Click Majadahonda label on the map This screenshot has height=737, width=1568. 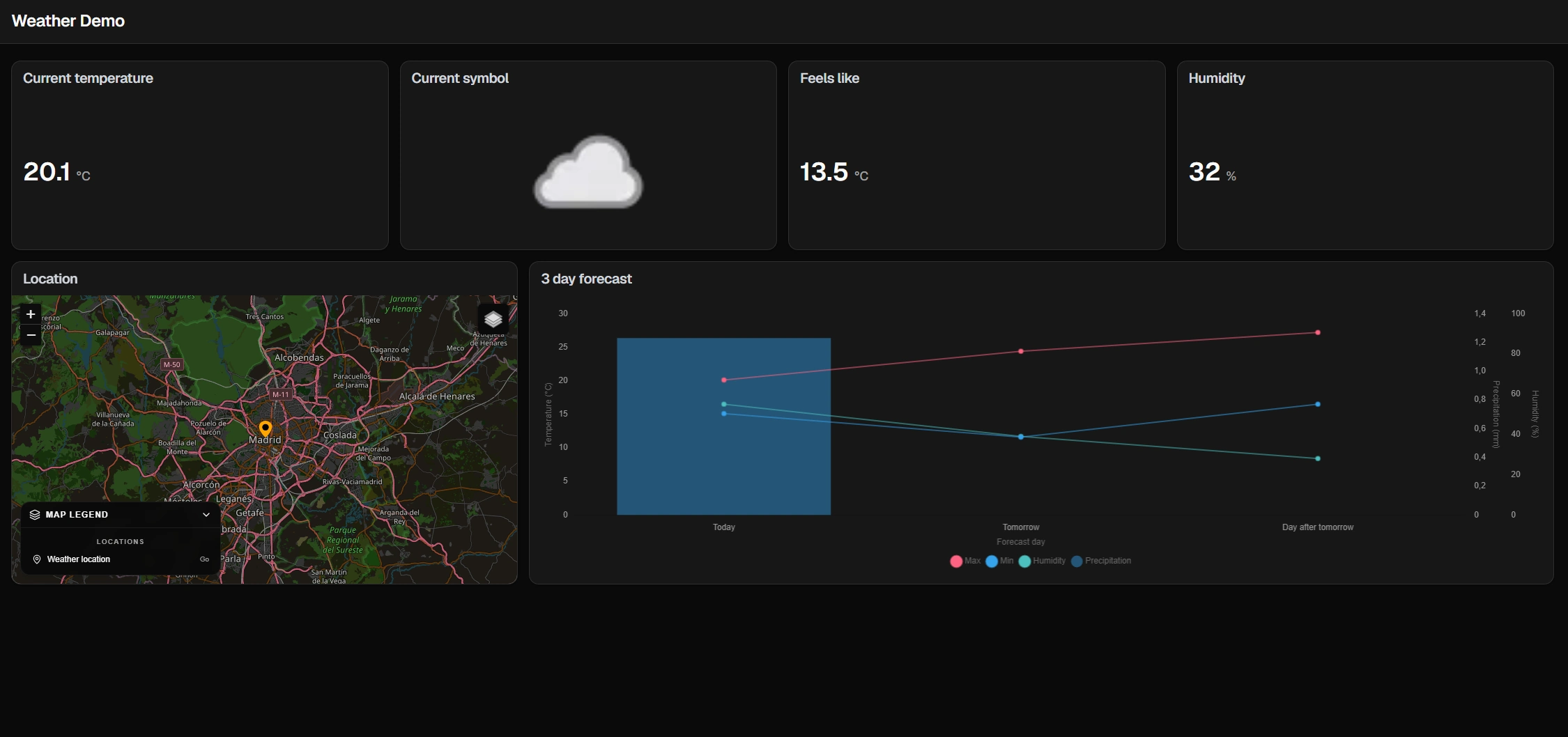pyautogui.click(x=179, y=403)
